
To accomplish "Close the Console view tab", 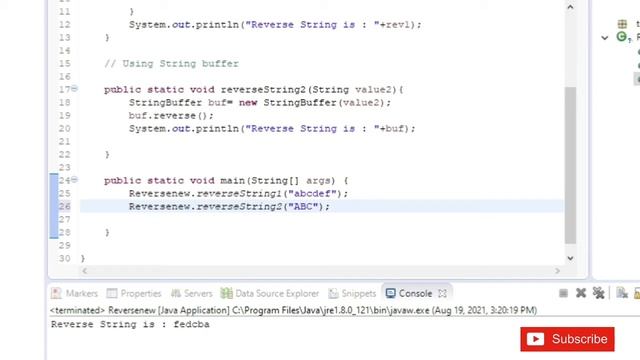I will point(442,293).
